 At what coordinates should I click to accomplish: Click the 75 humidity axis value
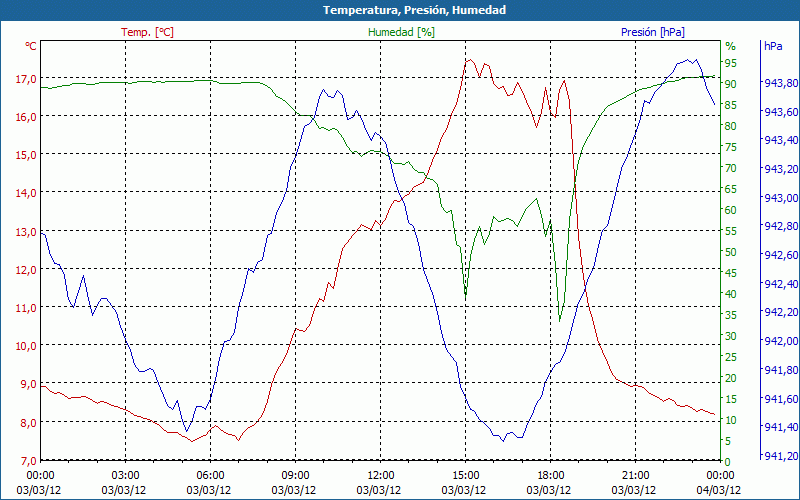click(731, 147)
